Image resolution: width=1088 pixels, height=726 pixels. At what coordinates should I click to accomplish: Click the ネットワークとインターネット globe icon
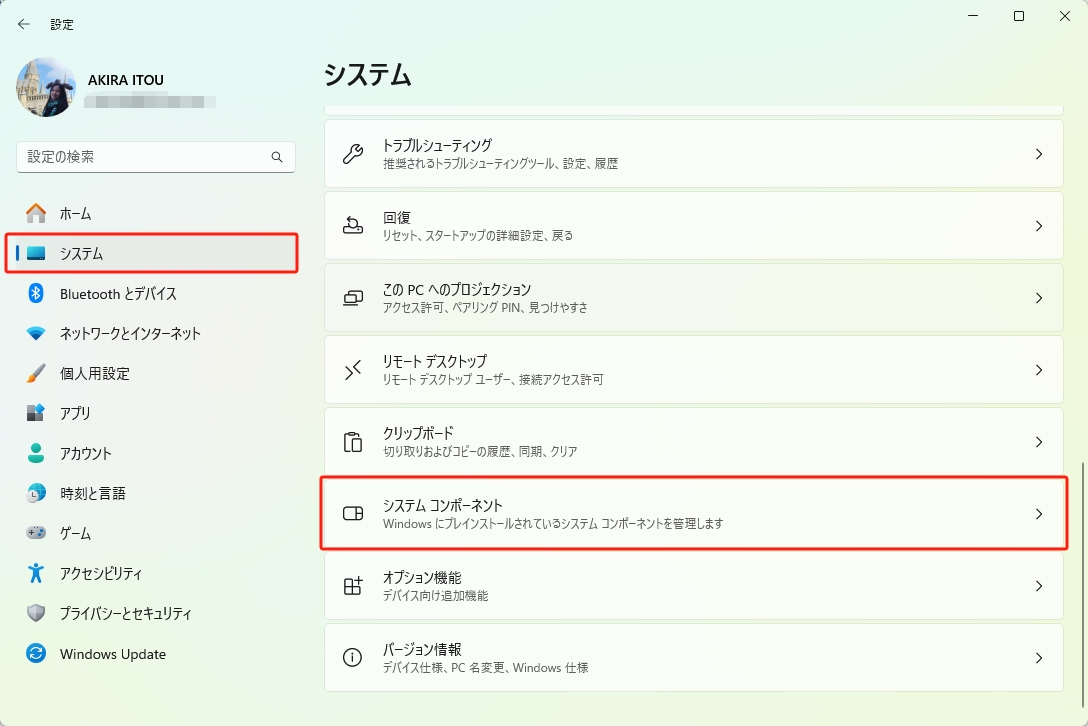(x=32, y=333)
